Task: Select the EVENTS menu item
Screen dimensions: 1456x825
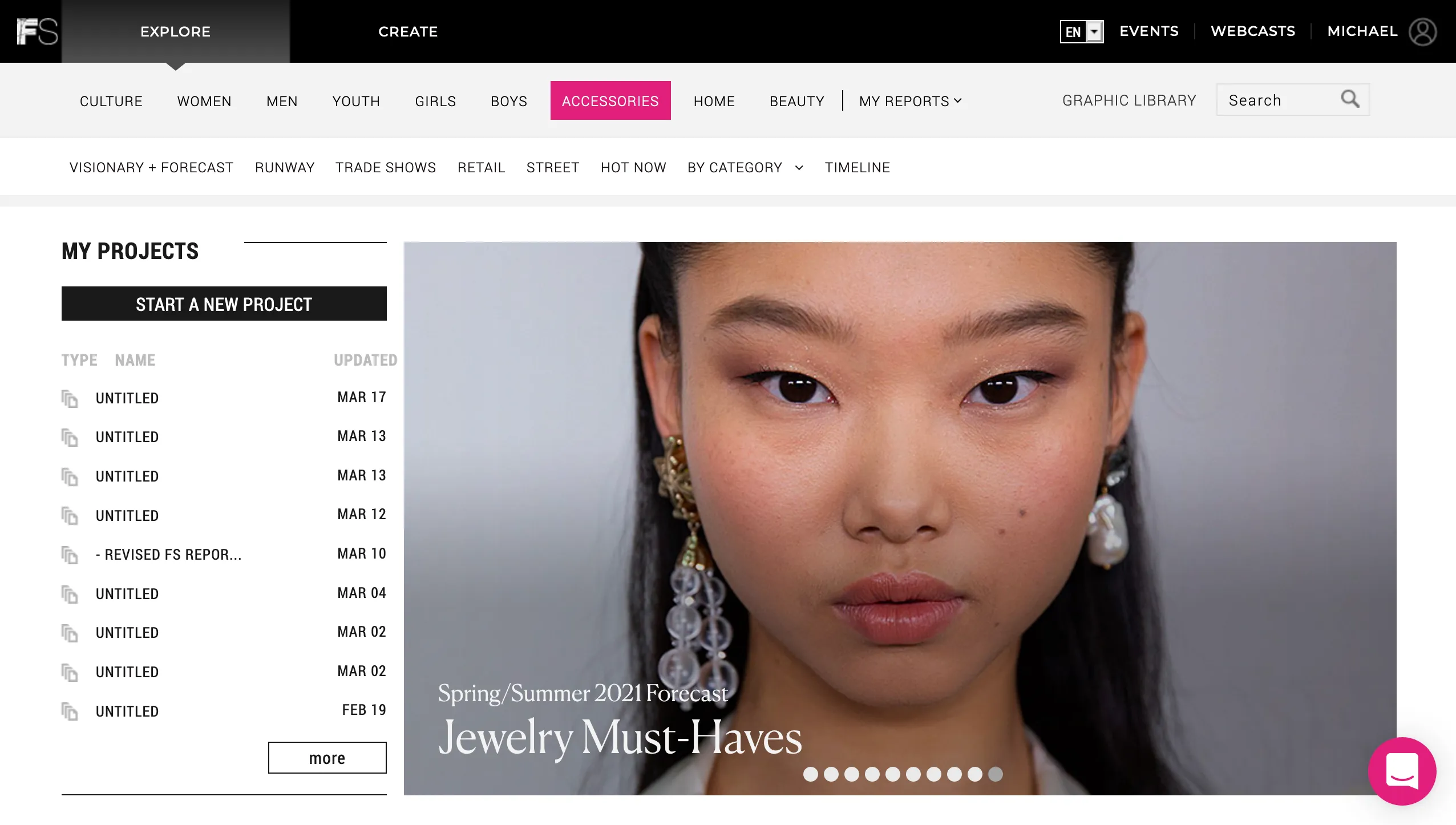Action: point(1149,31)
